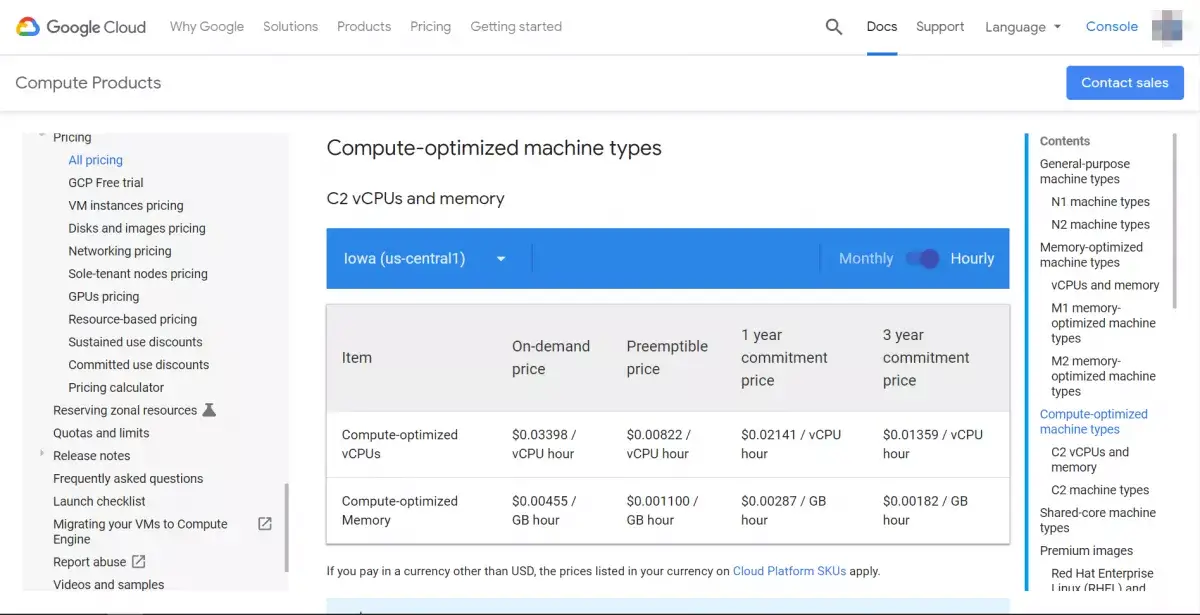Click the user avatar in header
This screenshot has height=615, width=1200.
[x=1167, y=27]
